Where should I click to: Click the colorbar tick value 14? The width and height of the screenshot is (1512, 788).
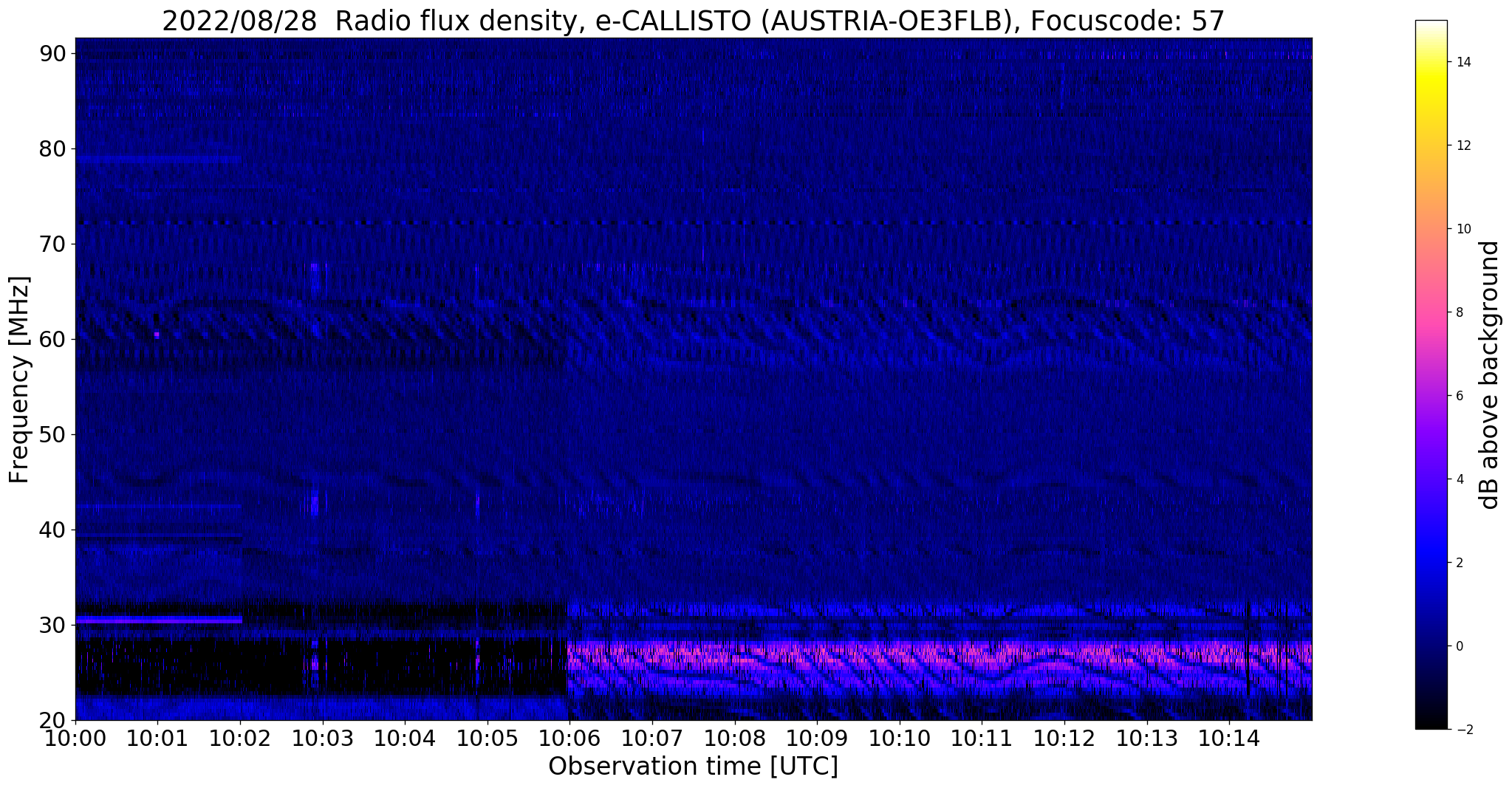pos(1463,62)
